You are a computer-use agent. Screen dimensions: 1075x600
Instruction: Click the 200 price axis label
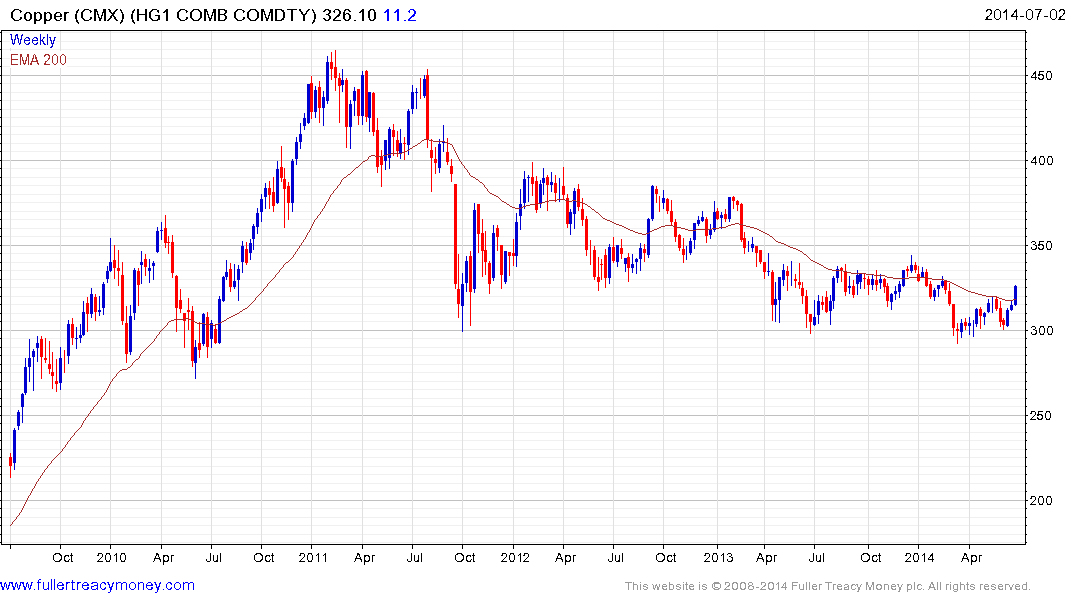pyautogui.click(x=1041, y=501)
